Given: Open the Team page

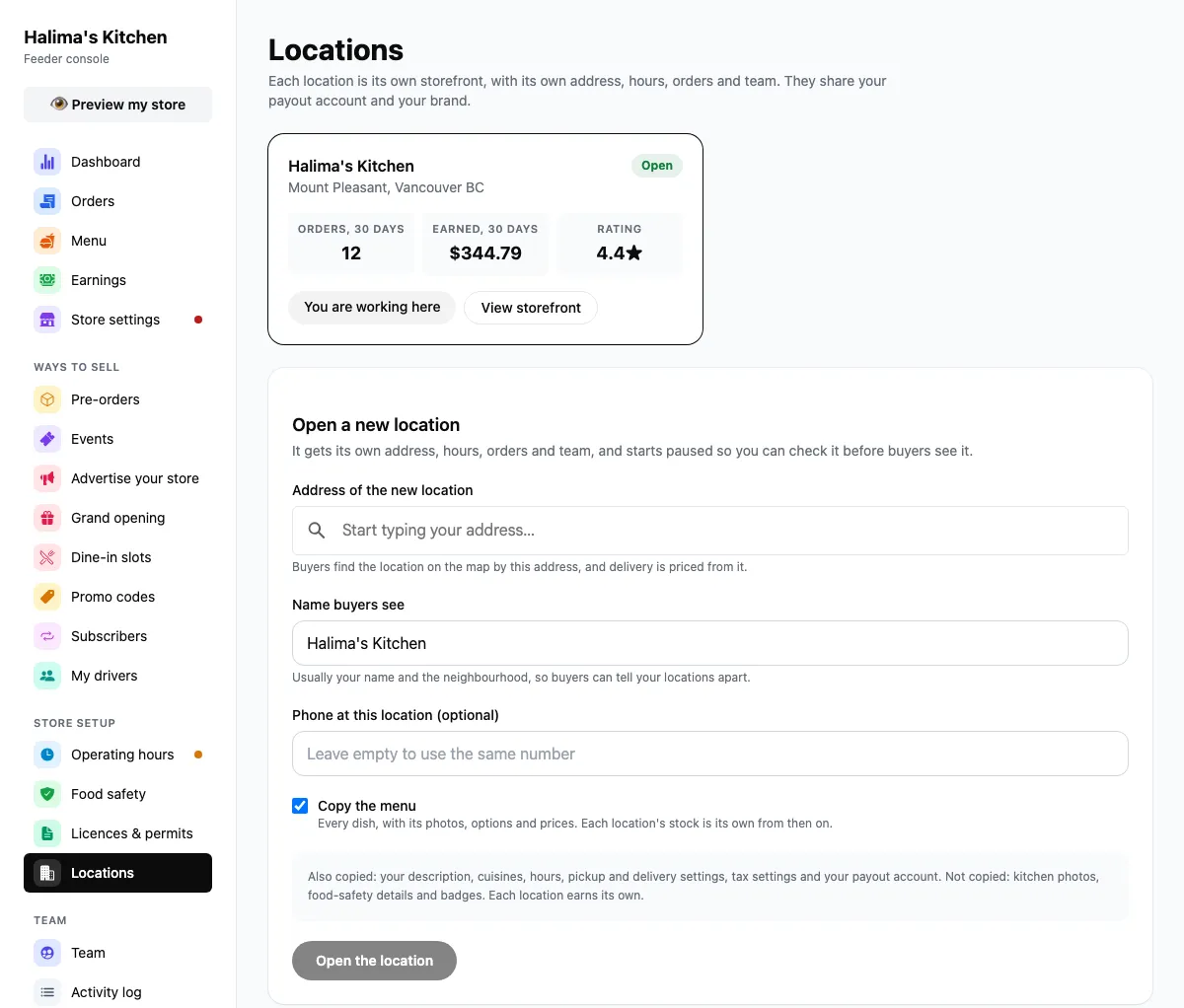Looking at the screenshot, I should 117,953.
